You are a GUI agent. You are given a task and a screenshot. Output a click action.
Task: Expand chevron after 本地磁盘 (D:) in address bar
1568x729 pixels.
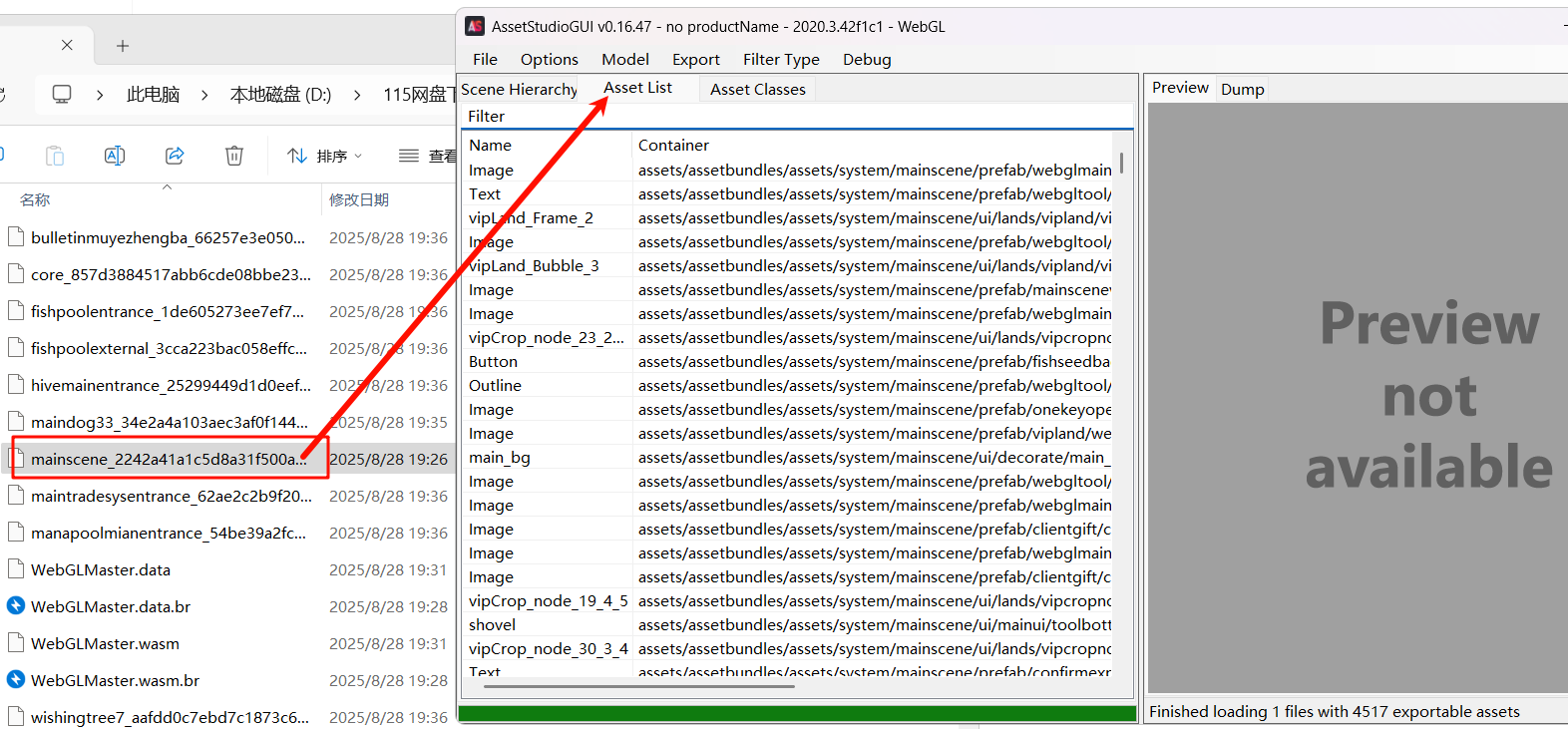pyautogui.click(x=357, y=95)
